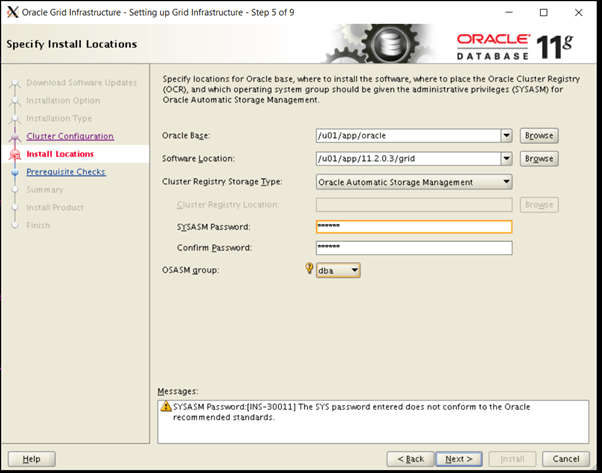
Task: Click into the Confirm Password field
Action: [x=413, y=248]
